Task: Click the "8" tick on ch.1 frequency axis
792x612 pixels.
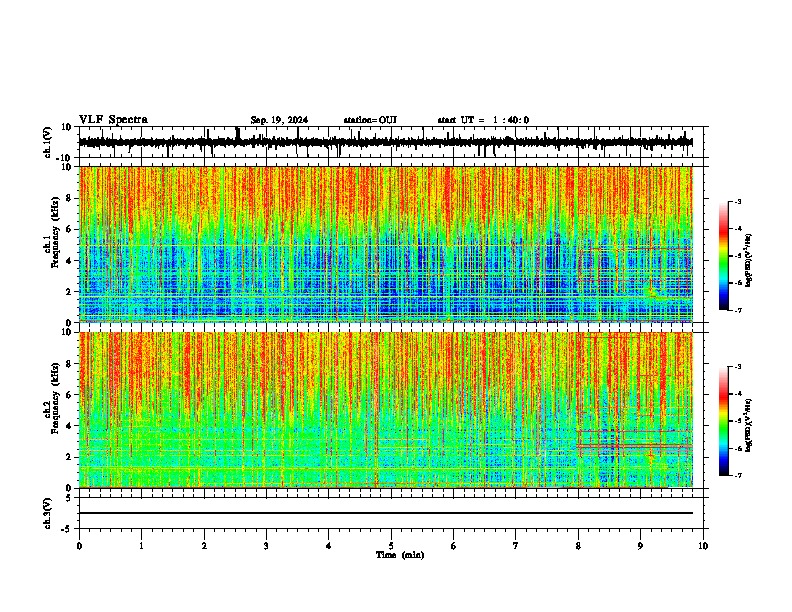Action: [70, 198]
